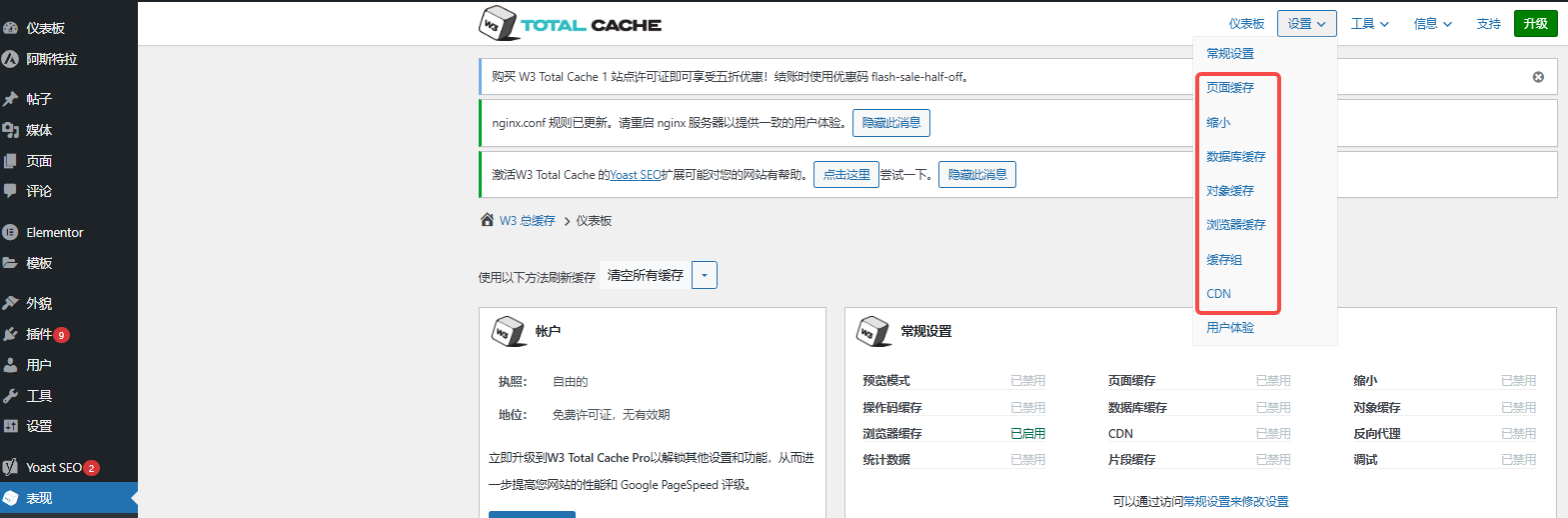The height and width of the screenshot is (518, 1568).
Task: Click the W3 Total Cache logo
Action: point(570,24)
